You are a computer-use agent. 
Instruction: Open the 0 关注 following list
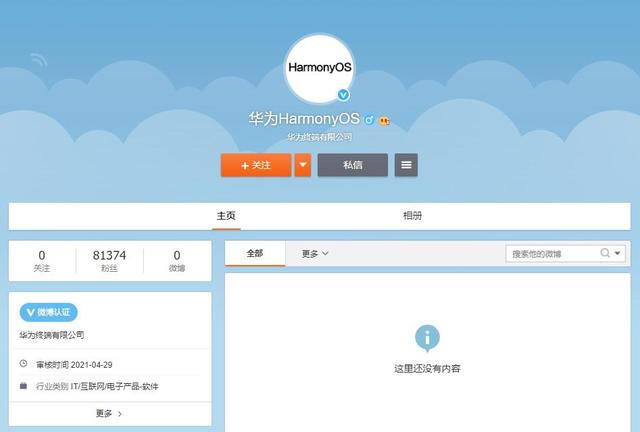point(41,261)
